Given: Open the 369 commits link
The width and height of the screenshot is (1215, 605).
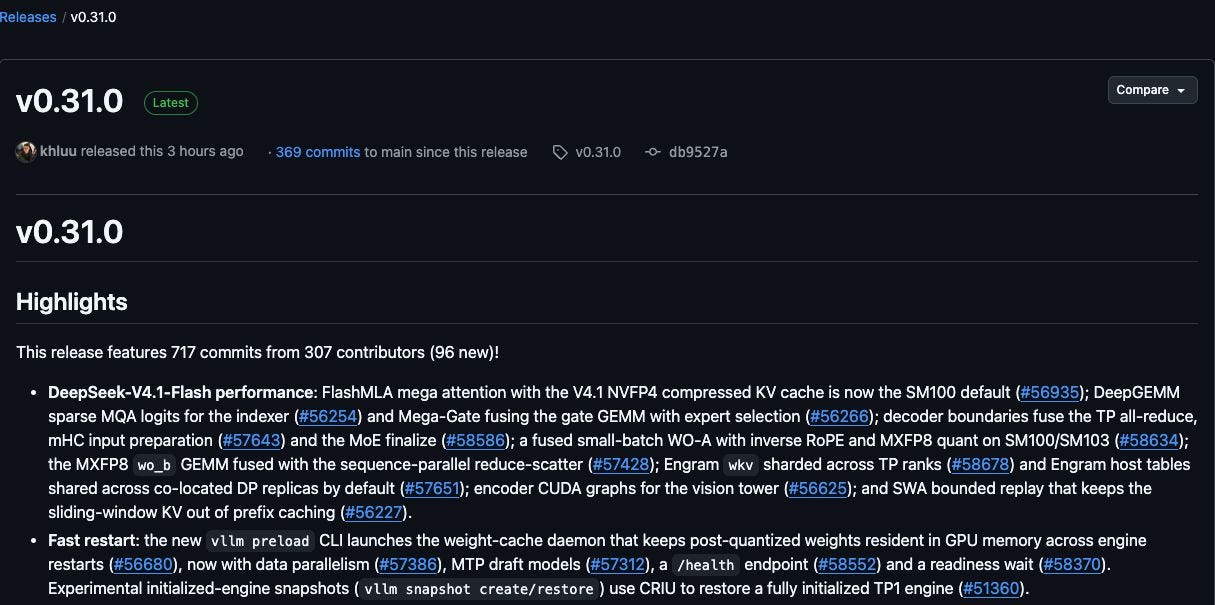Looking at the screenshot, I should [x=318, y=152].
